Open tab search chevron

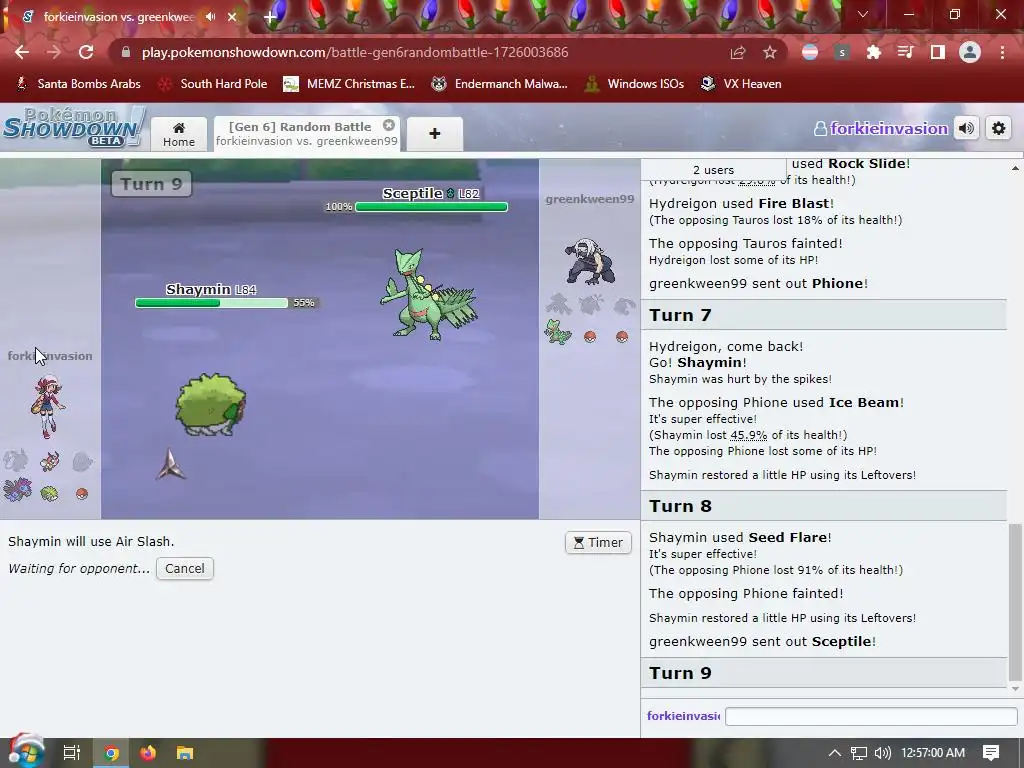point(863,14)
